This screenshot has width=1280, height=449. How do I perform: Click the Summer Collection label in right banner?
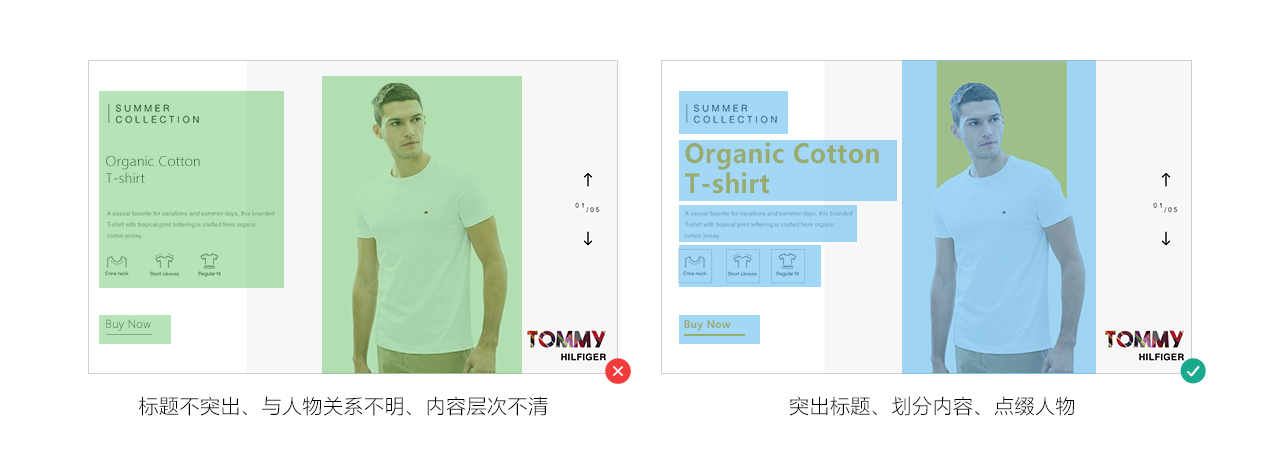pyautogui.click(x=734, y=113)
